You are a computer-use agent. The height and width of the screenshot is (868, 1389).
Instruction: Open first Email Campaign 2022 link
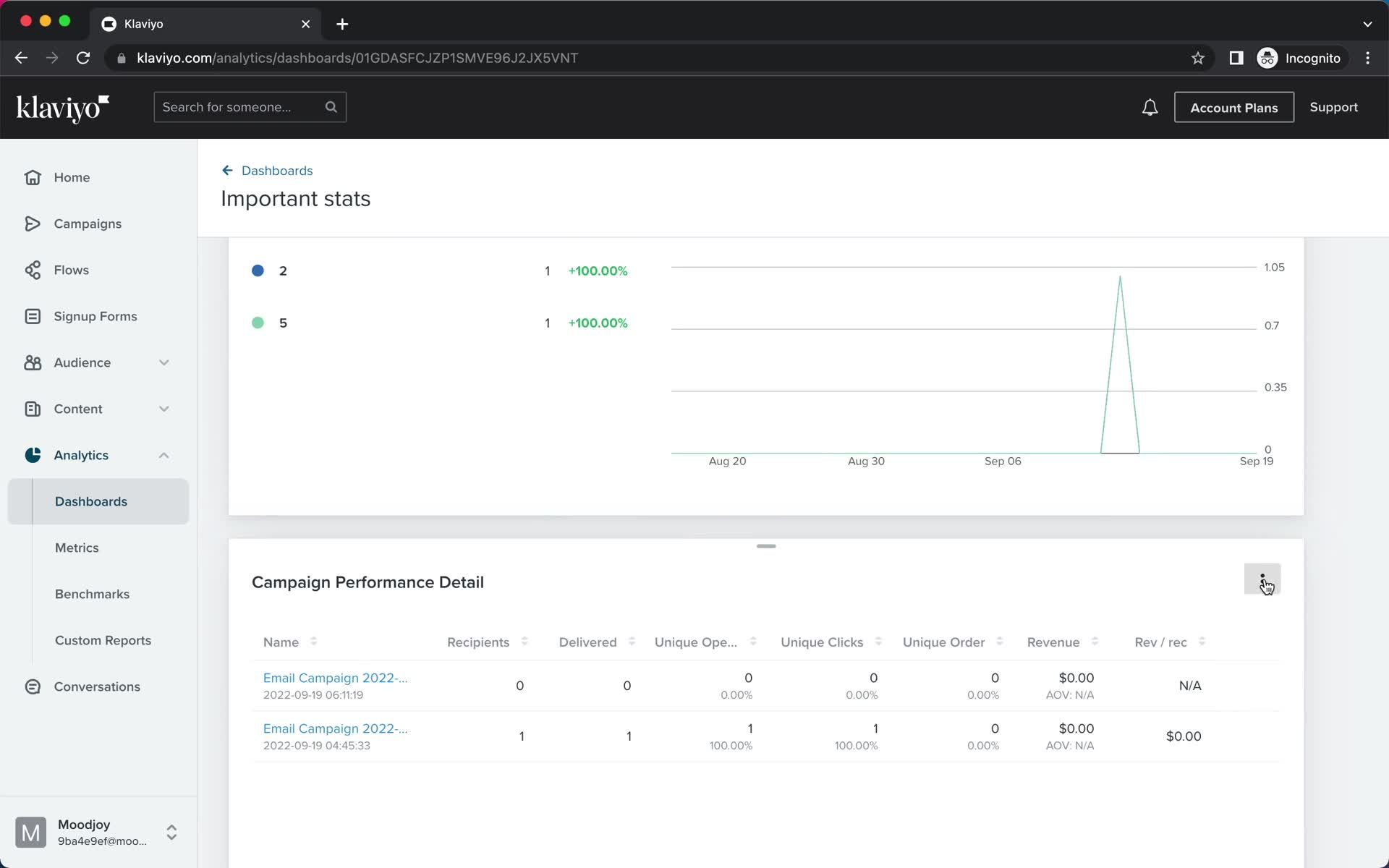(x=336, y=677)
